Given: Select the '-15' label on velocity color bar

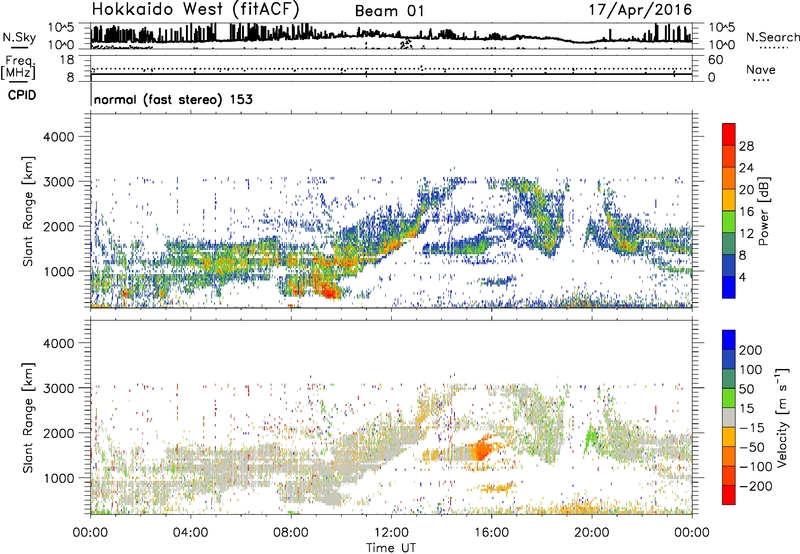Looking at the screenshot, I should point(752,428).
